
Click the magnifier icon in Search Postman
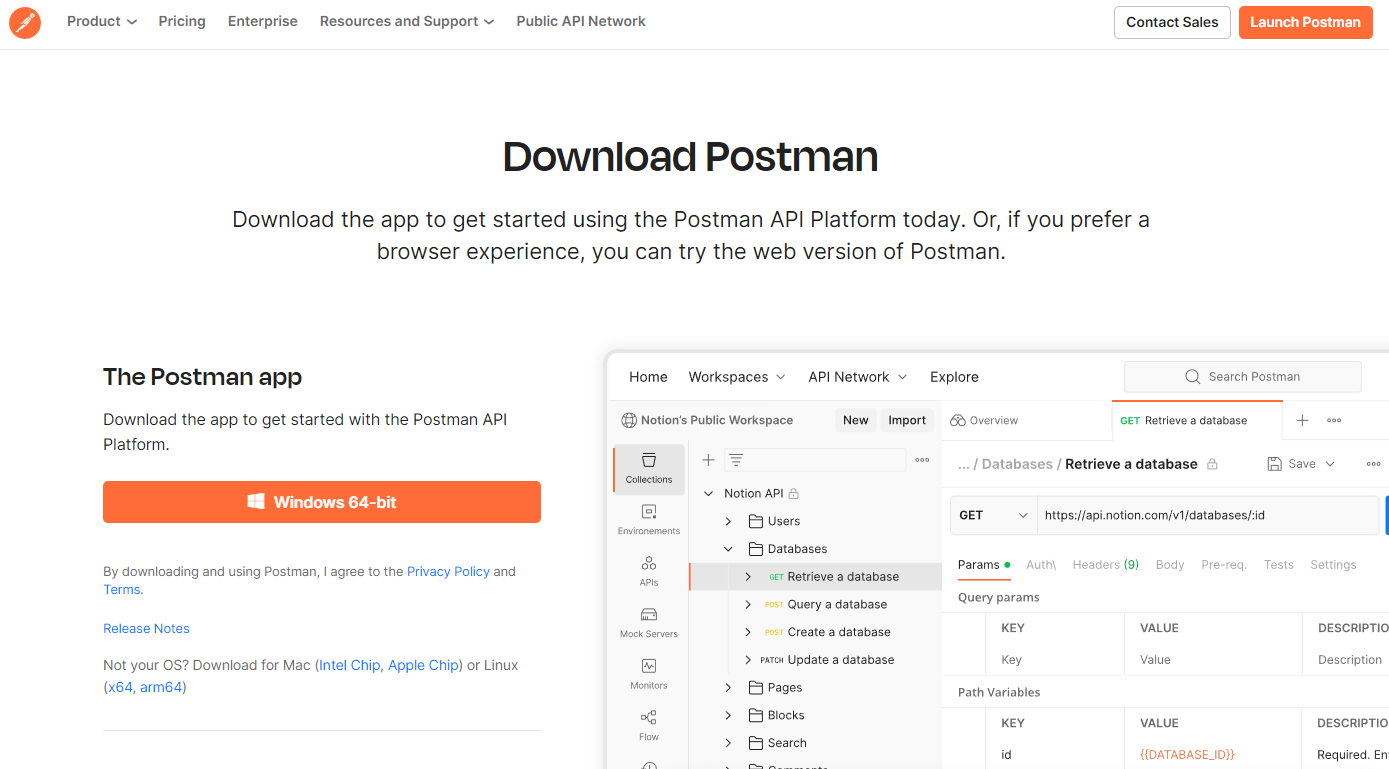(1192, 377)
